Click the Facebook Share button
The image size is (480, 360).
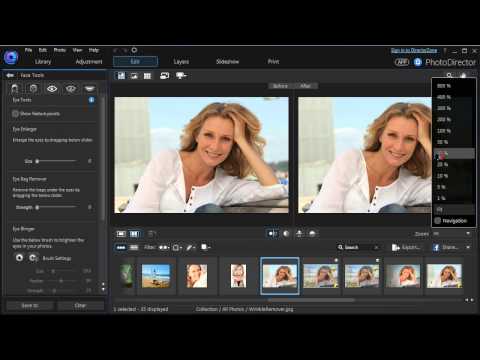446,247
